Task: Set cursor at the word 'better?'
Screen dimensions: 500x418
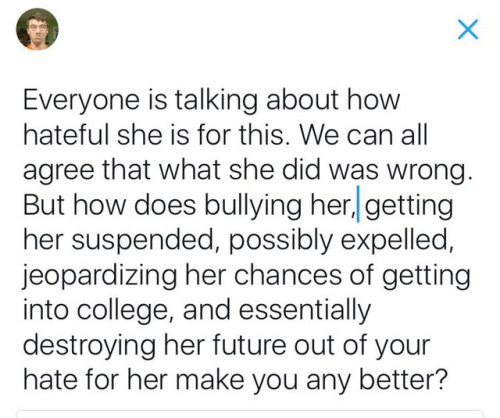Action: point(402,380)
